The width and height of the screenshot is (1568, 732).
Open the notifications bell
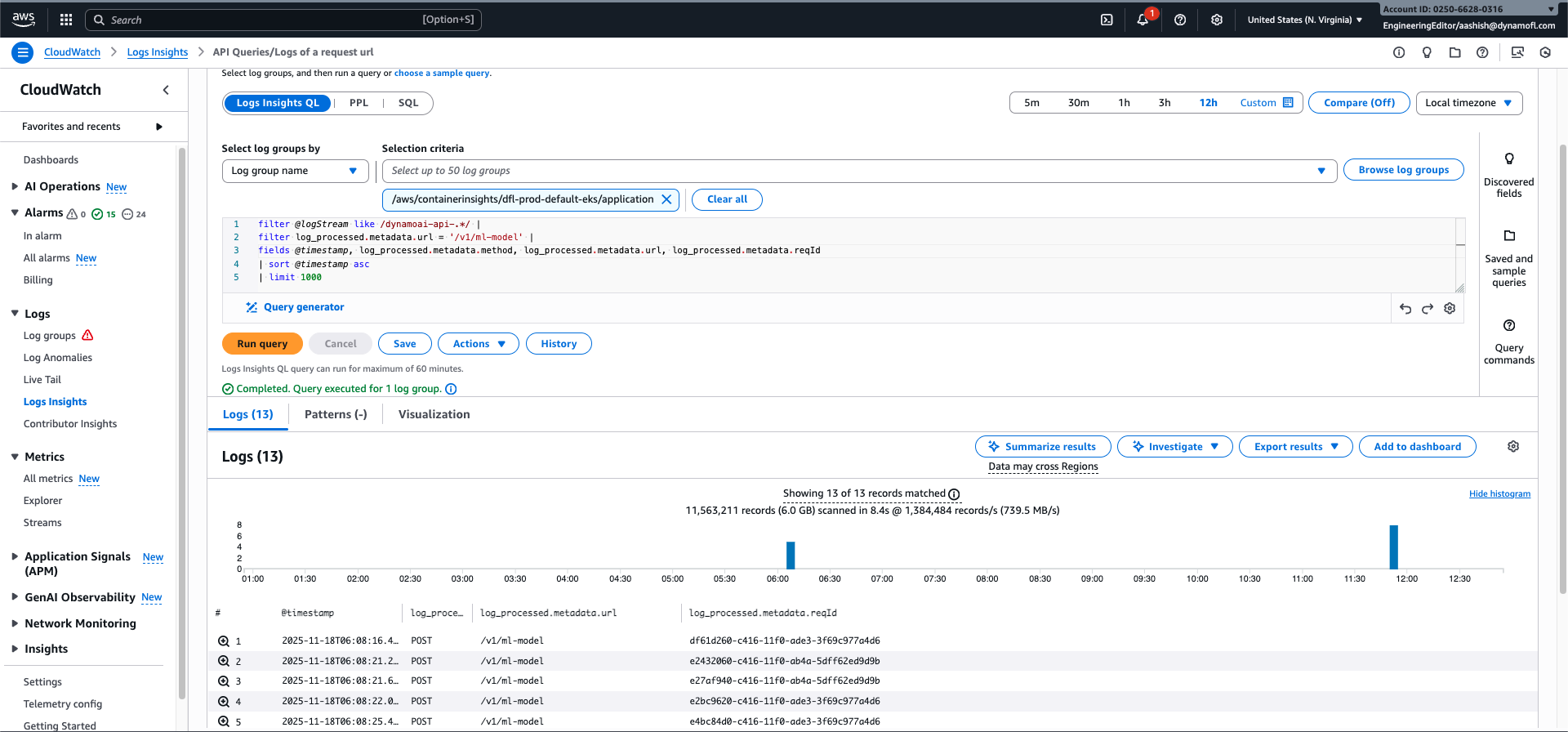click(1143, 20)
